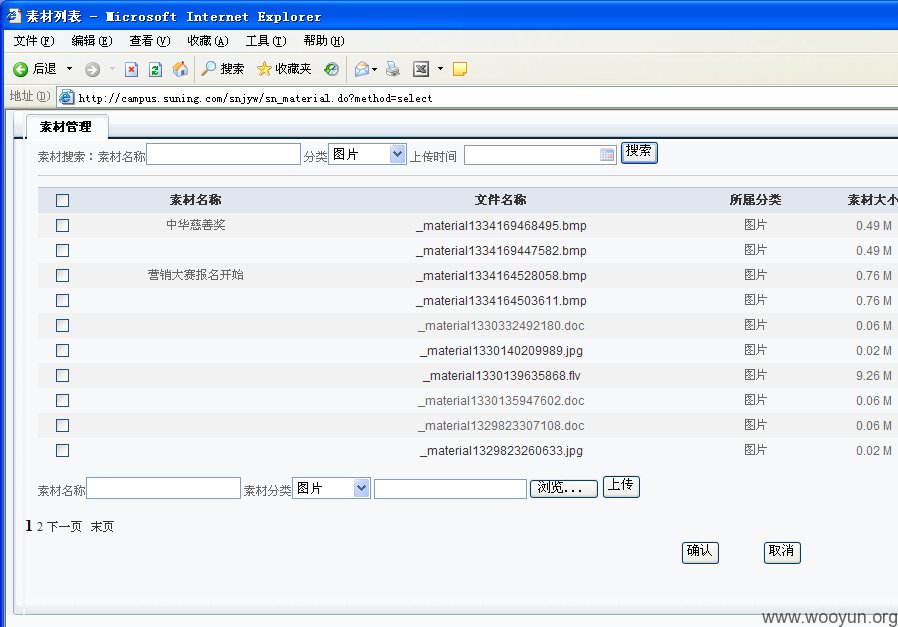
Task: Check row _material1330139635868.flv checkbox
Action: pos(62,376)
